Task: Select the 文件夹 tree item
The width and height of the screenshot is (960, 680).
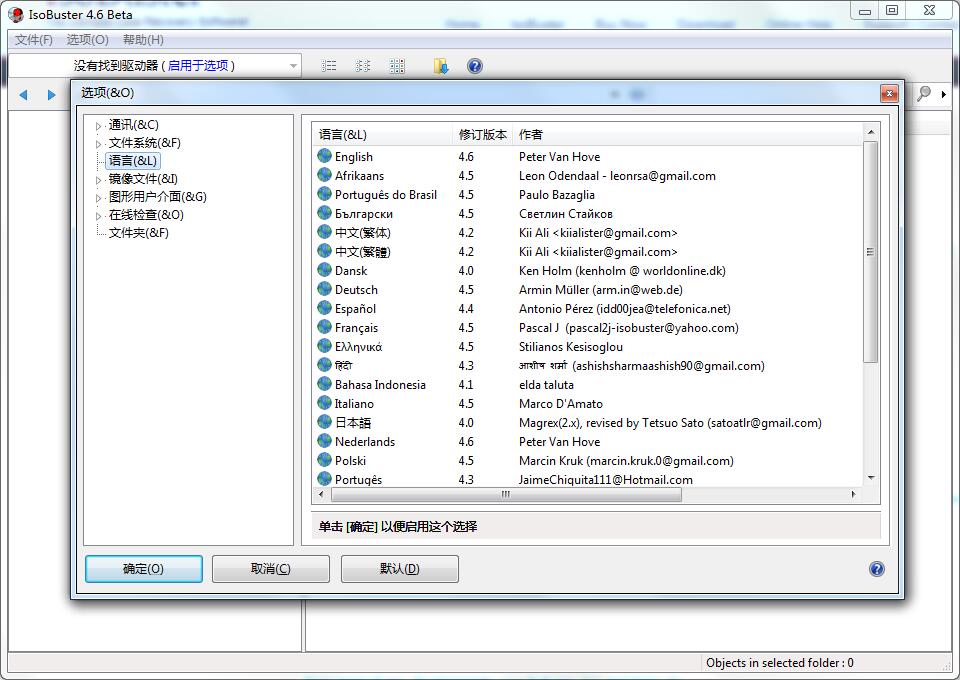Action: [138, 233]
